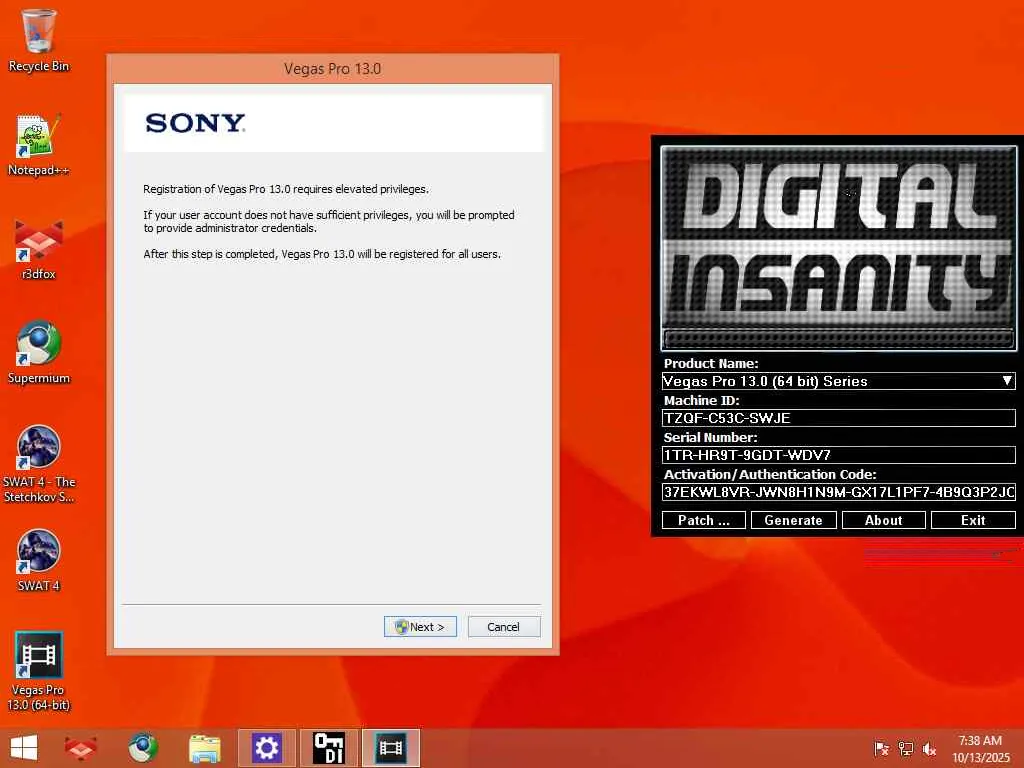Open the network tray icon
The image size is (1024, 768).
[x=906, y=749]
